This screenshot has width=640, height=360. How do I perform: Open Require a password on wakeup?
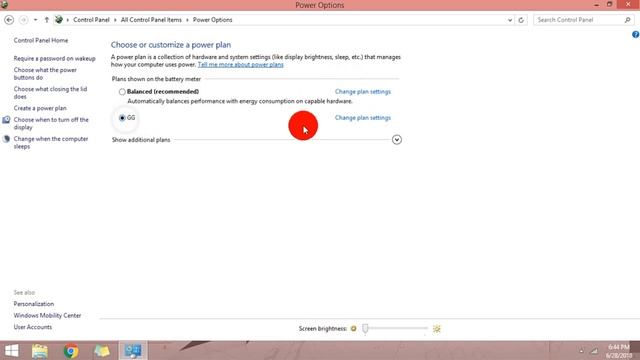[x=54, y=58]
